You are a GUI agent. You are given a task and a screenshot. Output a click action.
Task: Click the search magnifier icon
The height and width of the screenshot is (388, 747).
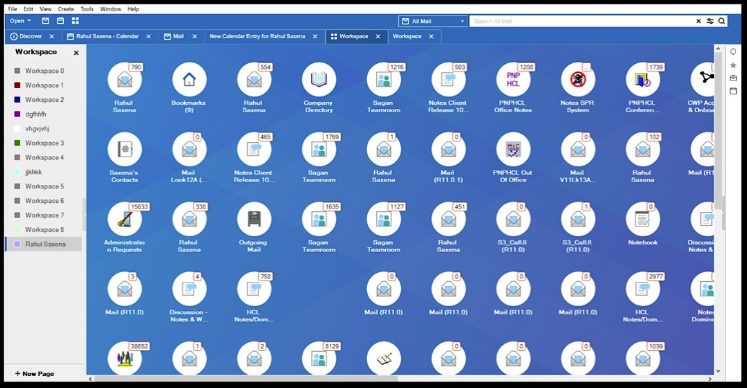[x=722, y=21]
